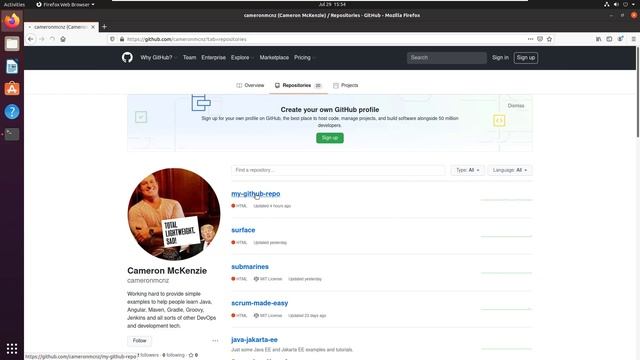Close the cameronmcnz browser tab
Screen dimensions: 640x360
pos(93,27)
